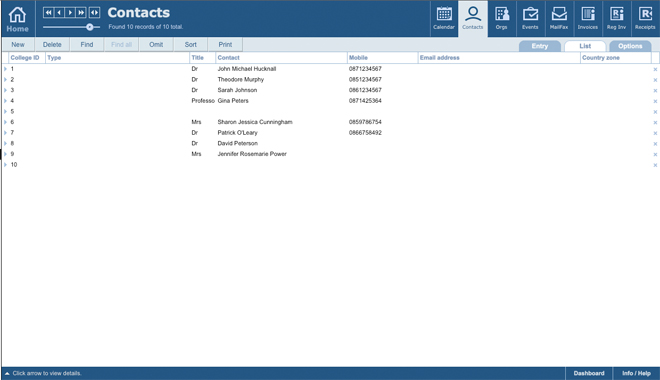Select the contact name Patrick O'Leary
Image resolution: width=660 pixels, height=380 pixels.
(237, 133)
